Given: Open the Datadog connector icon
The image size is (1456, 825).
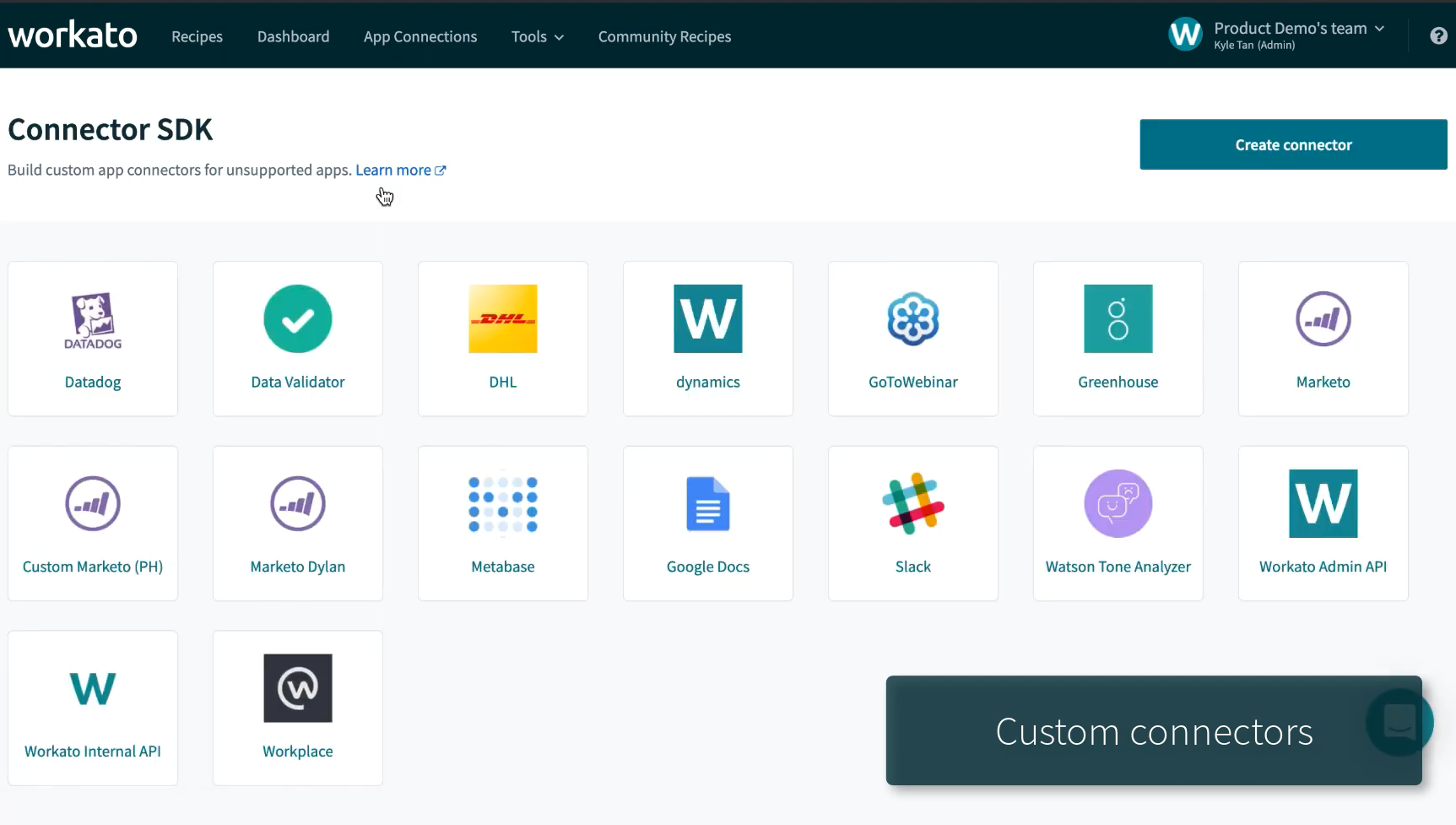Looking at the screenshot, I should pos(93,319).
